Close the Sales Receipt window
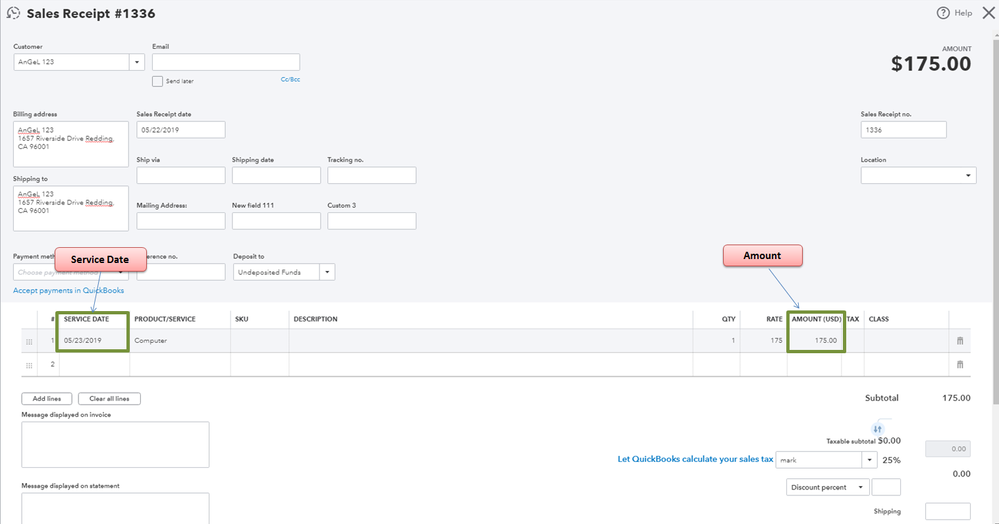 click(x=988, y=13)
